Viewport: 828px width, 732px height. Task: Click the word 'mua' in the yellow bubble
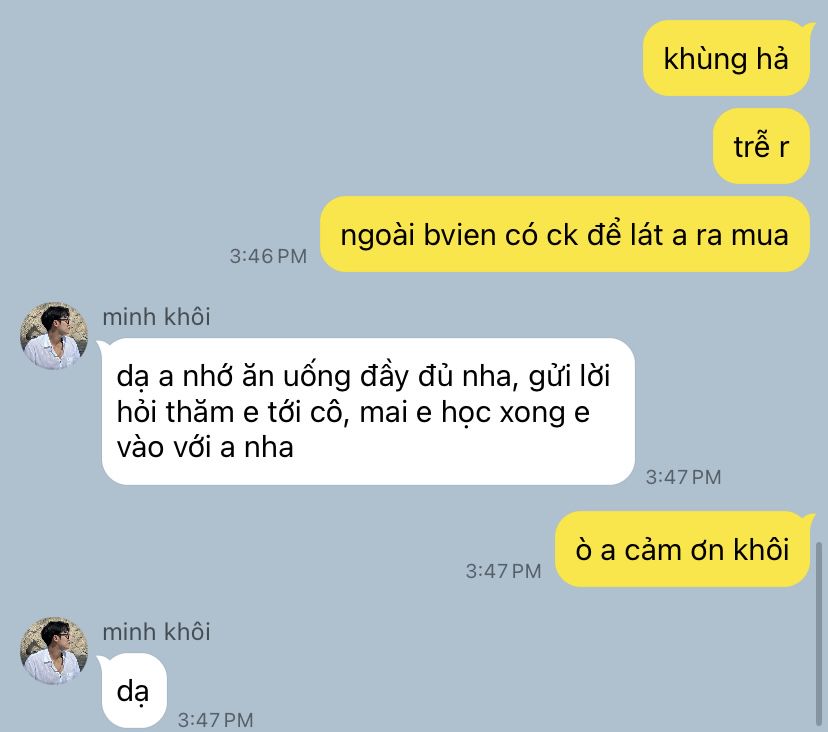(760, 236)
